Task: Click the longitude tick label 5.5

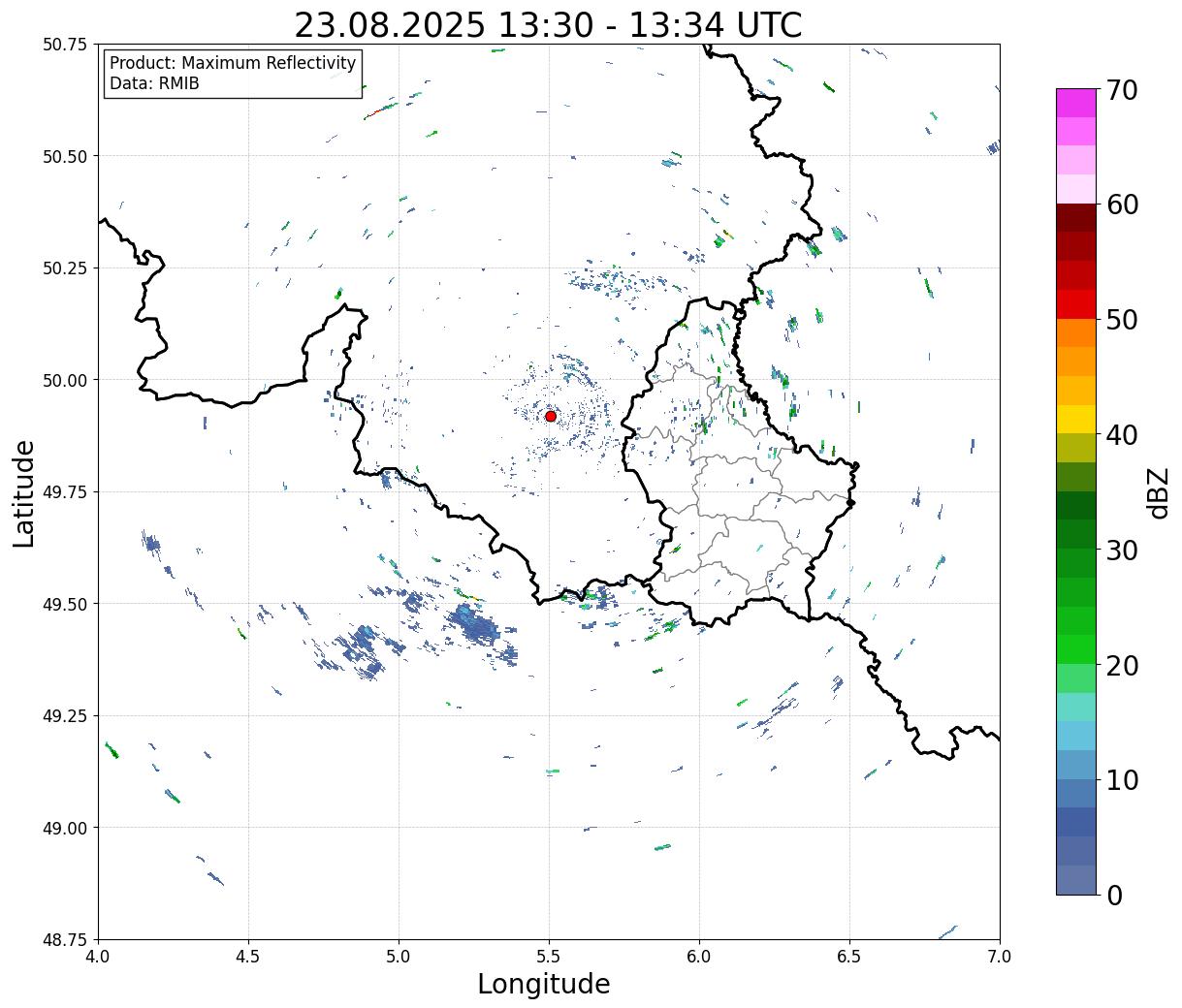Action: [x=549, y=956]
